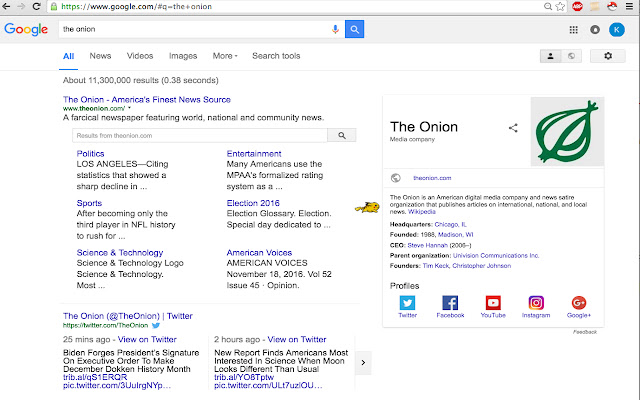Open The Onion Facebook profile icon
Screen dimensions: 640x400
[x=450, y=303]
